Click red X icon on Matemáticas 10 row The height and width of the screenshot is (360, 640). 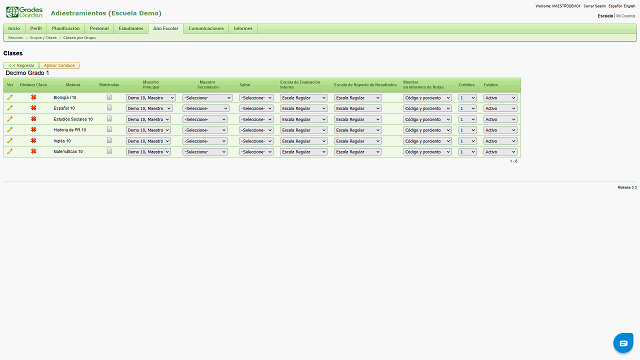pos(33,151)
